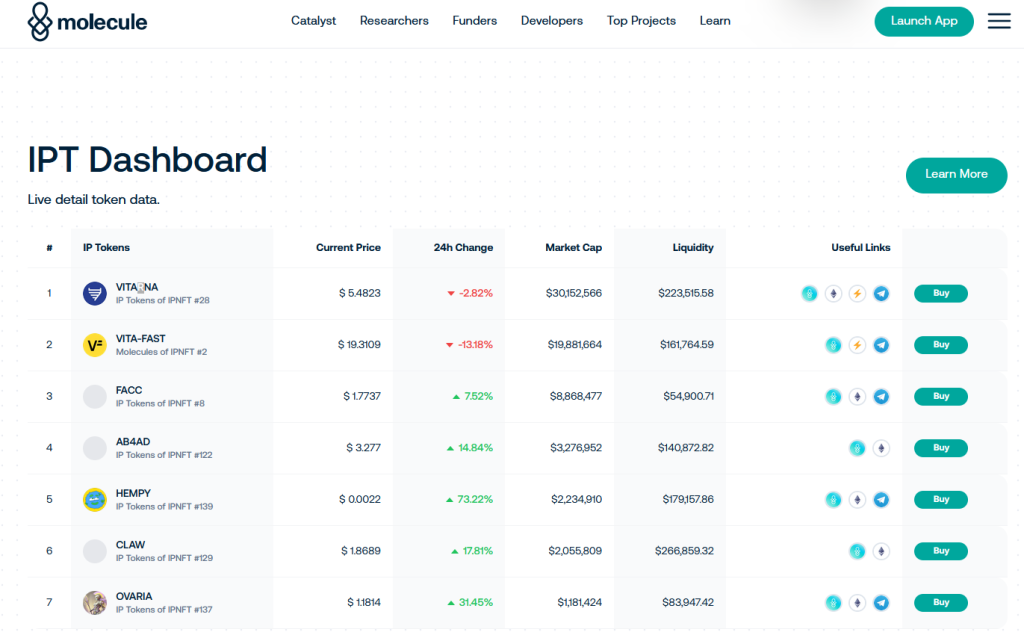The height and width of the screenshot is (638, 1024).
Task: Click the VITA-FAST yellow token logo
Action: click(x=95, y=345)
